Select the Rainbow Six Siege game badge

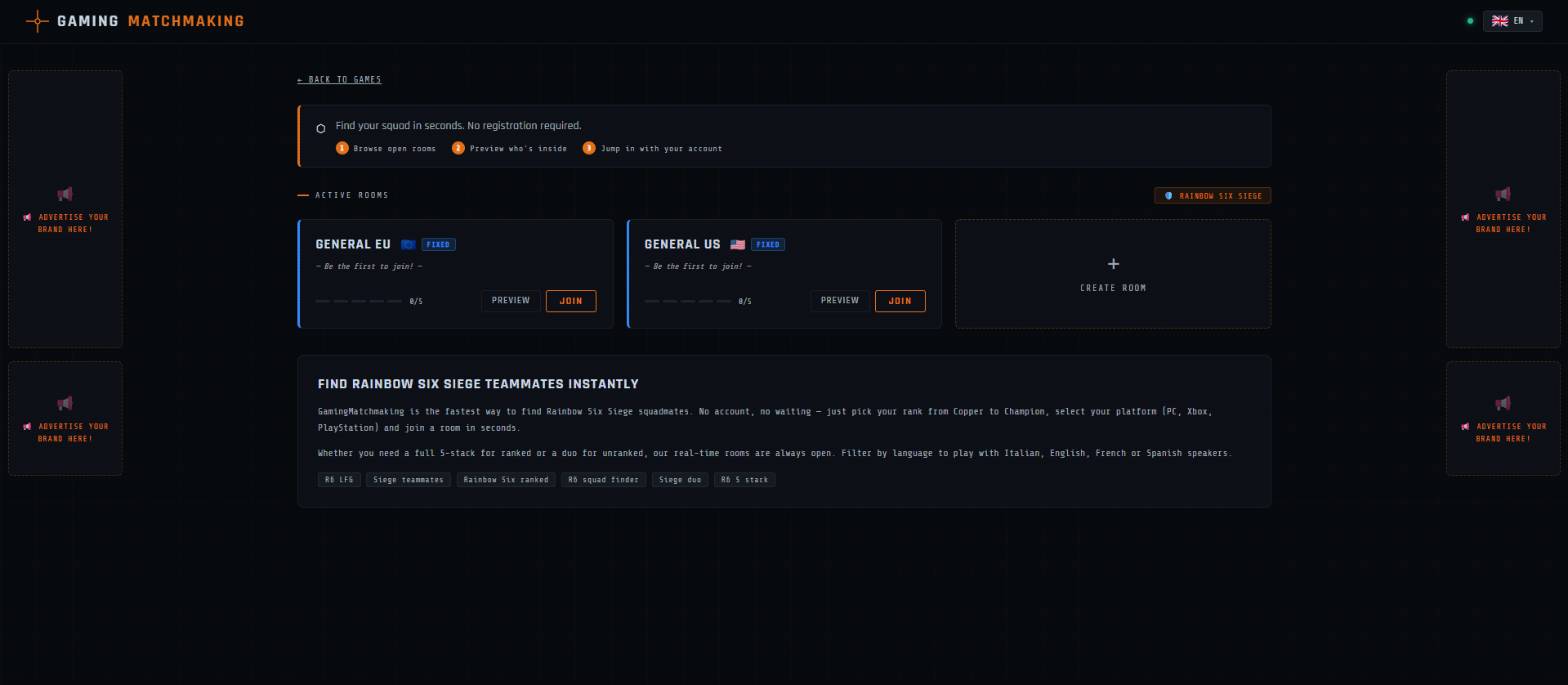[1213, 196]
